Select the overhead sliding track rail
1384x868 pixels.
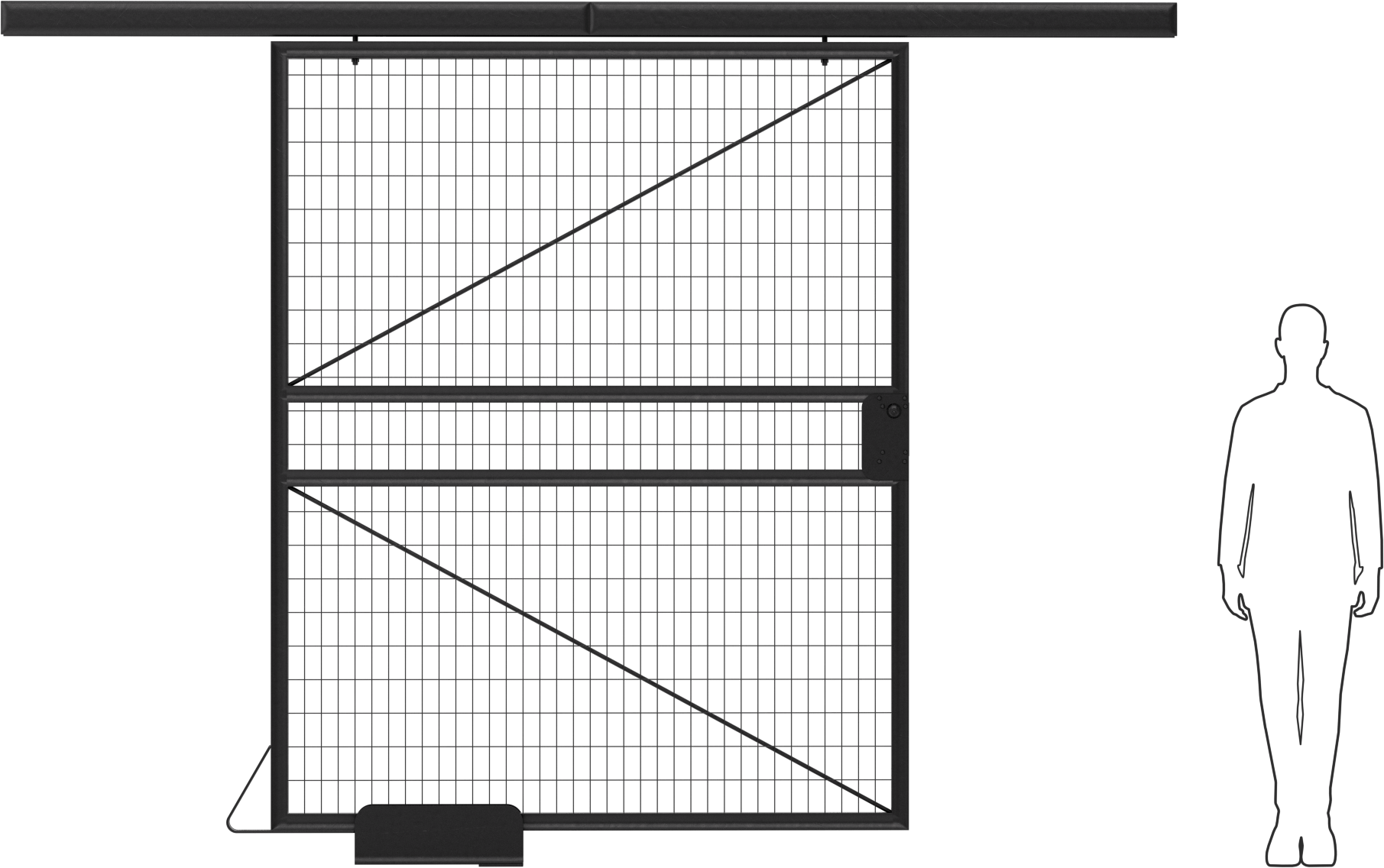(x=589, y=20)
